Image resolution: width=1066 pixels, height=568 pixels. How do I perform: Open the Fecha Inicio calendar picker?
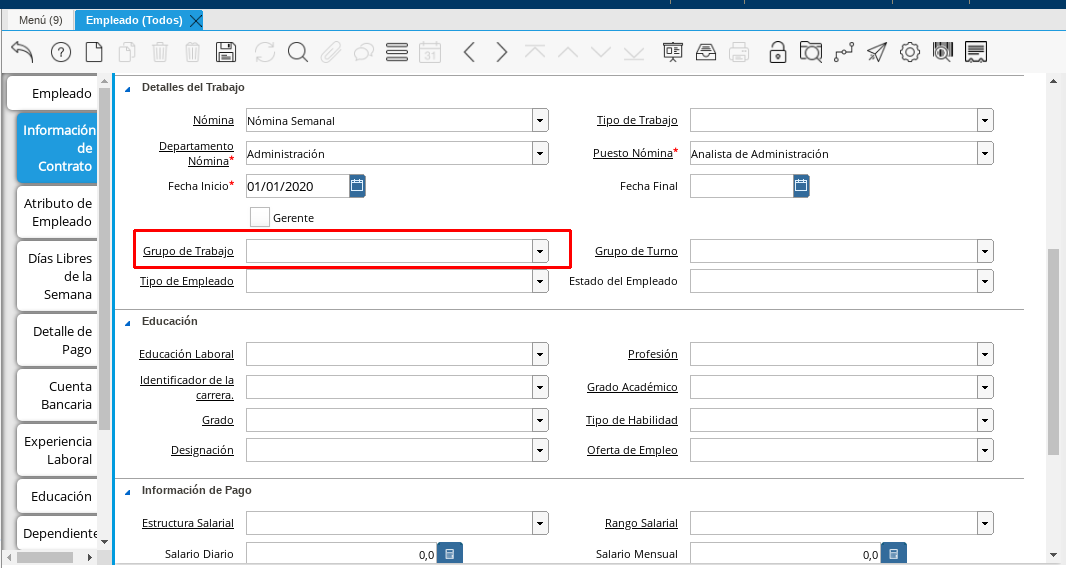(357, 185)
